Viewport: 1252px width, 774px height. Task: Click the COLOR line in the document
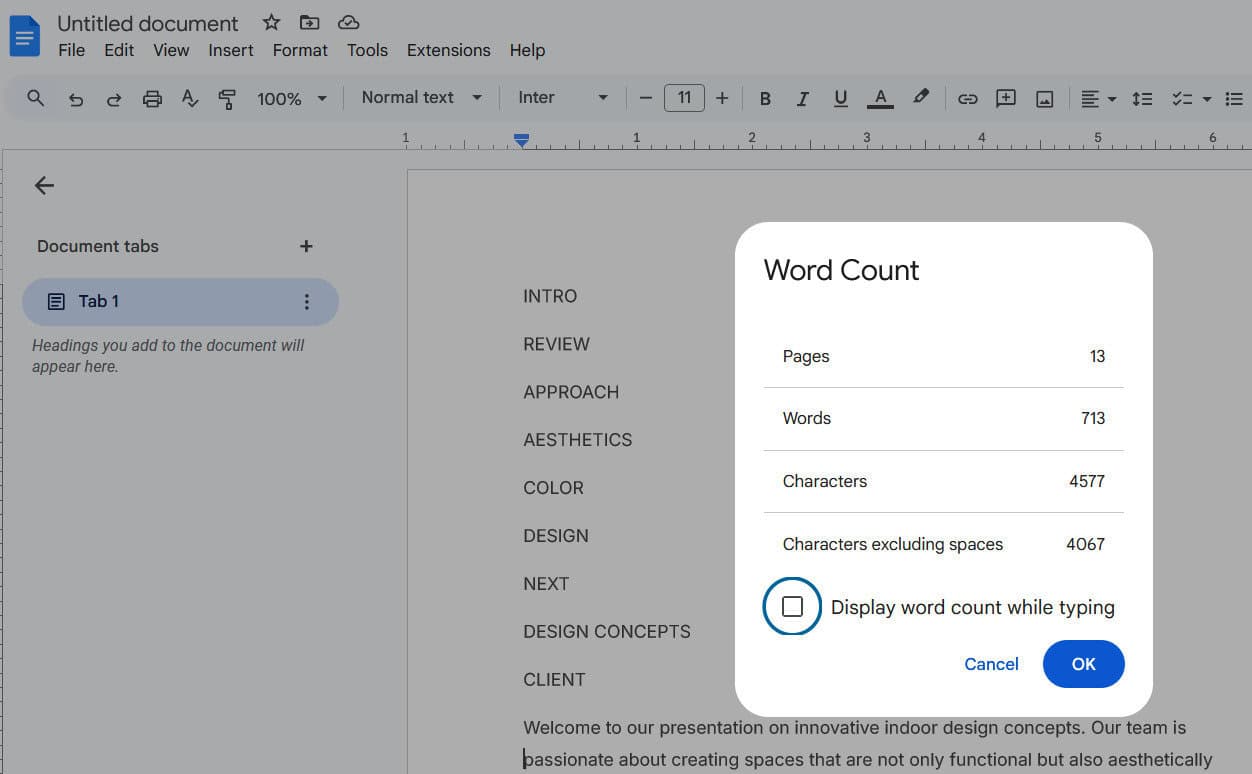(553, 488)
